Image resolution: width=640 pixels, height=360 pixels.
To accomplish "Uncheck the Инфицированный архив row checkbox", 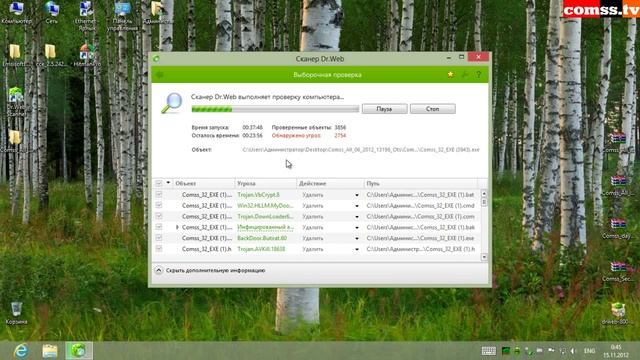I will pos(159,227).
